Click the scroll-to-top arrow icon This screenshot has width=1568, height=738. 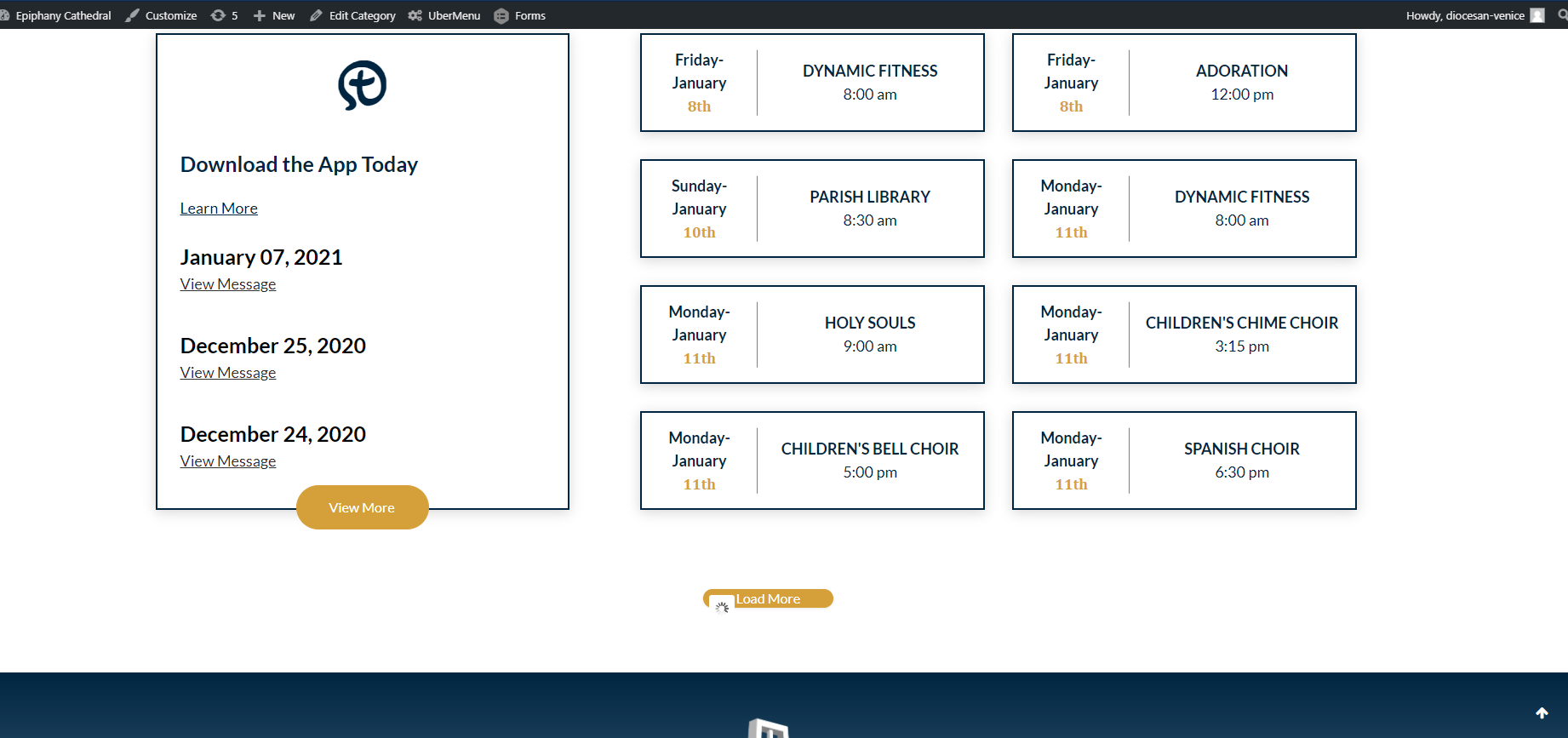1542,713
